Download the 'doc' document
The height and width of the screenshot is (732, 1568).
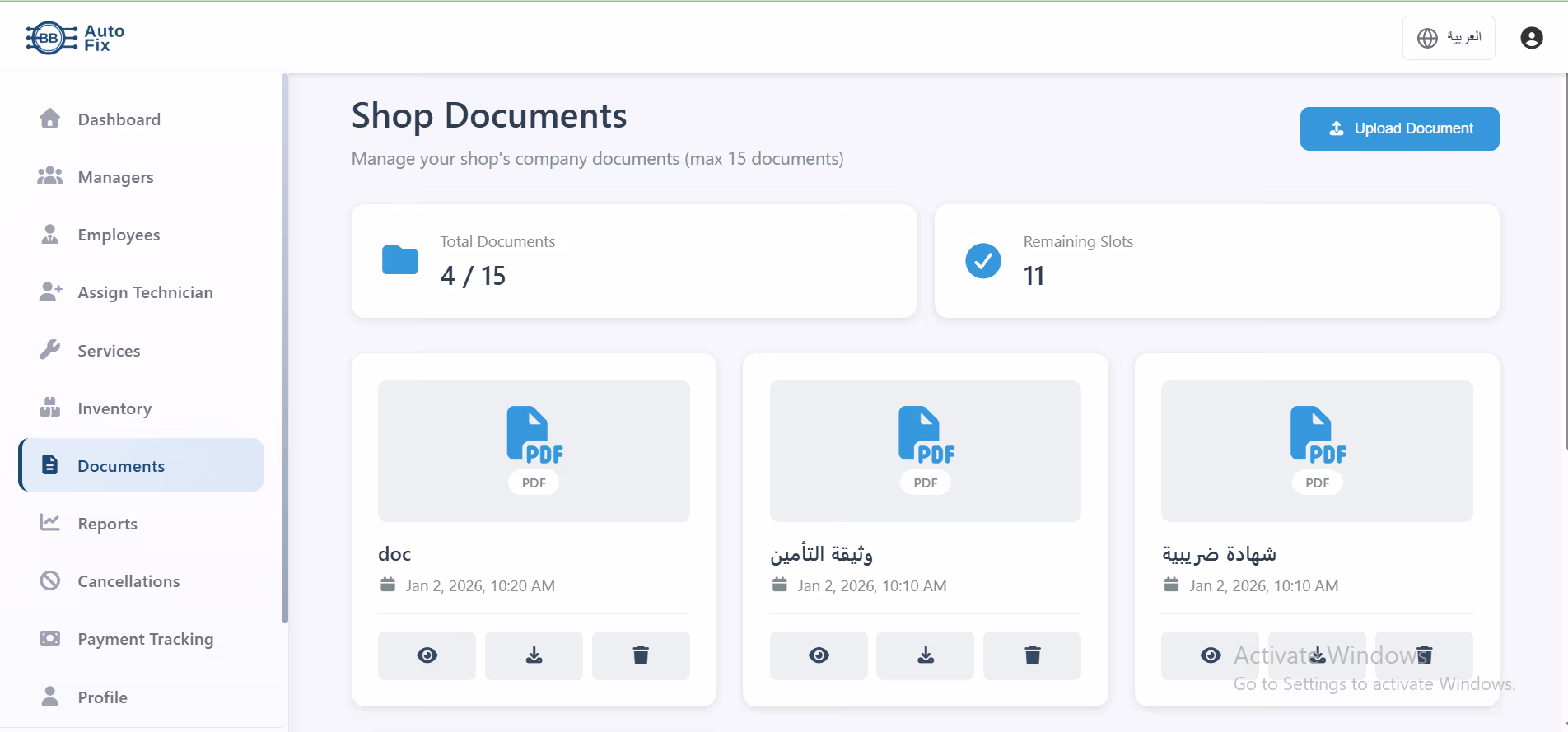[534, 655]
